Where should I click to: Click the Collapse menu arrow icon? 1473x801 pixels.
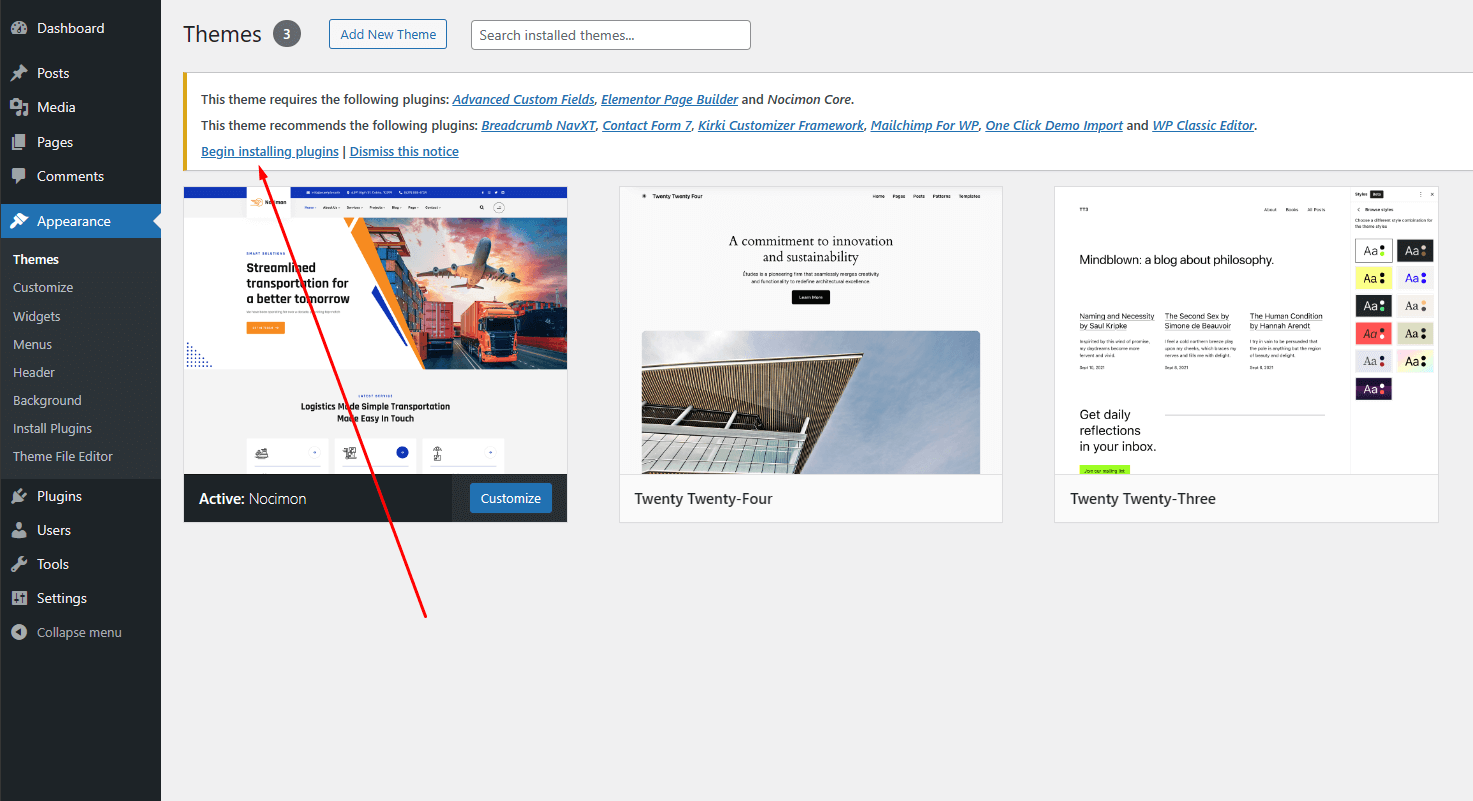pos(19,632)
